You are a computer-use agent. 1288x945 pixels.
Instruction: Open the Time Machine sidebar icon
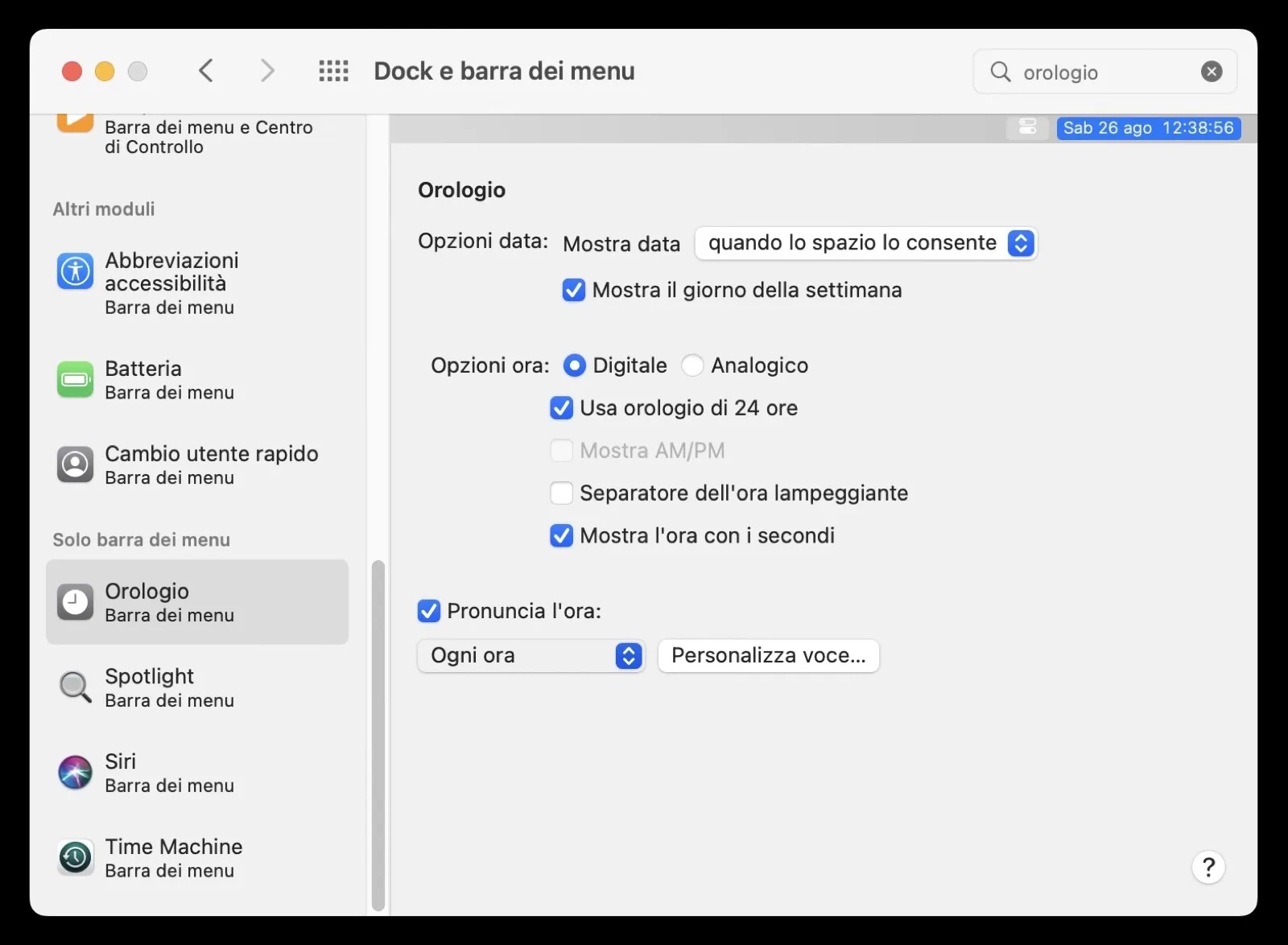pyautogui.click(x=75, y=857)
